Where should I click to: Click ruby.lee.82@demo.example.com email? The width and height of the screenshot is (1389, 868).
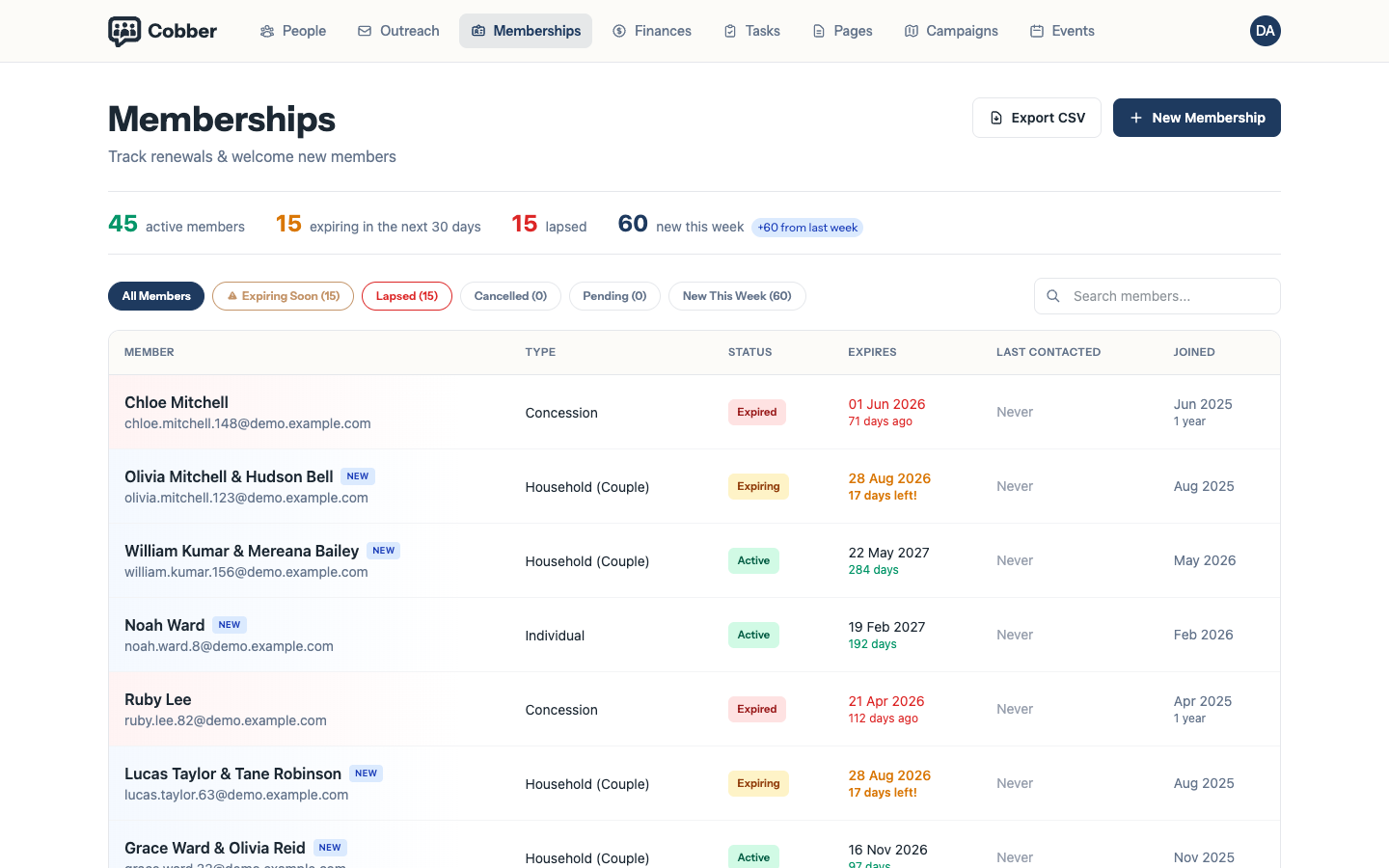pyautogui.click(x=226, y=720)
